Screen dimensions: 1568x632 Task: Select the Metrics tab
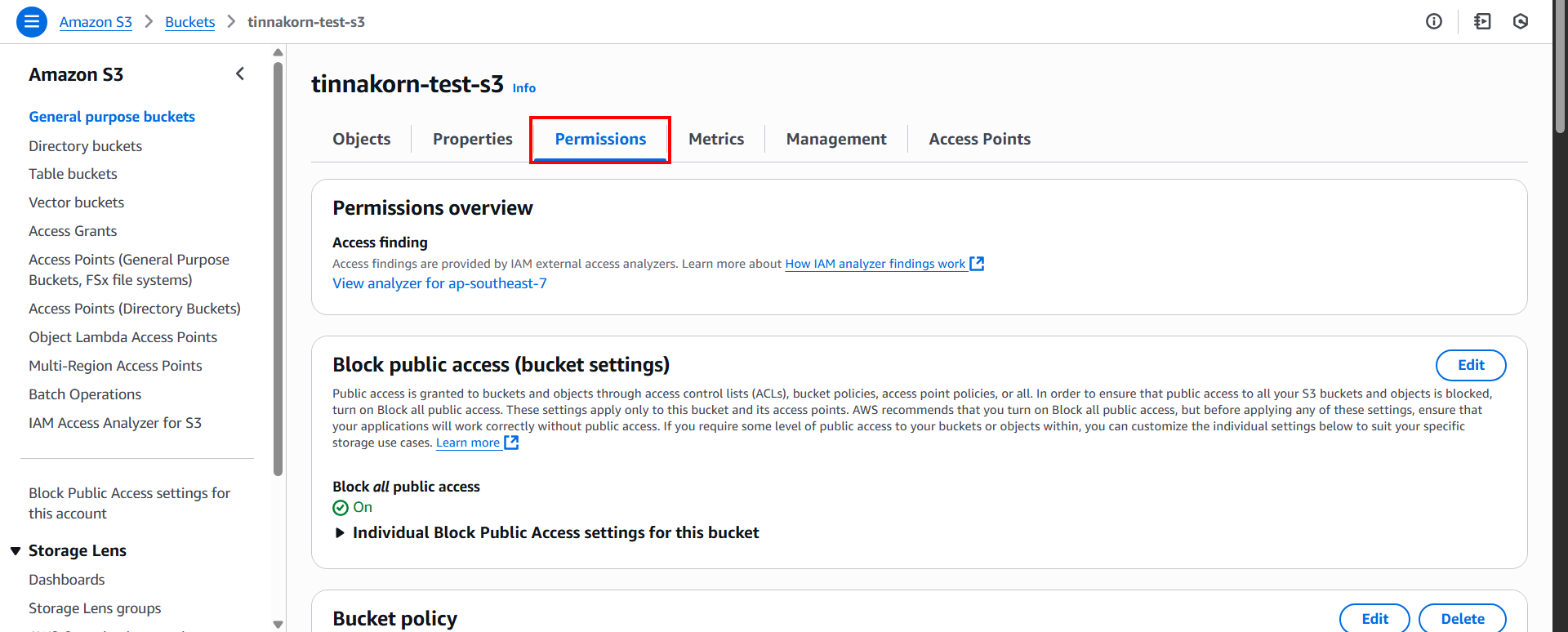[x=715, y=140]
